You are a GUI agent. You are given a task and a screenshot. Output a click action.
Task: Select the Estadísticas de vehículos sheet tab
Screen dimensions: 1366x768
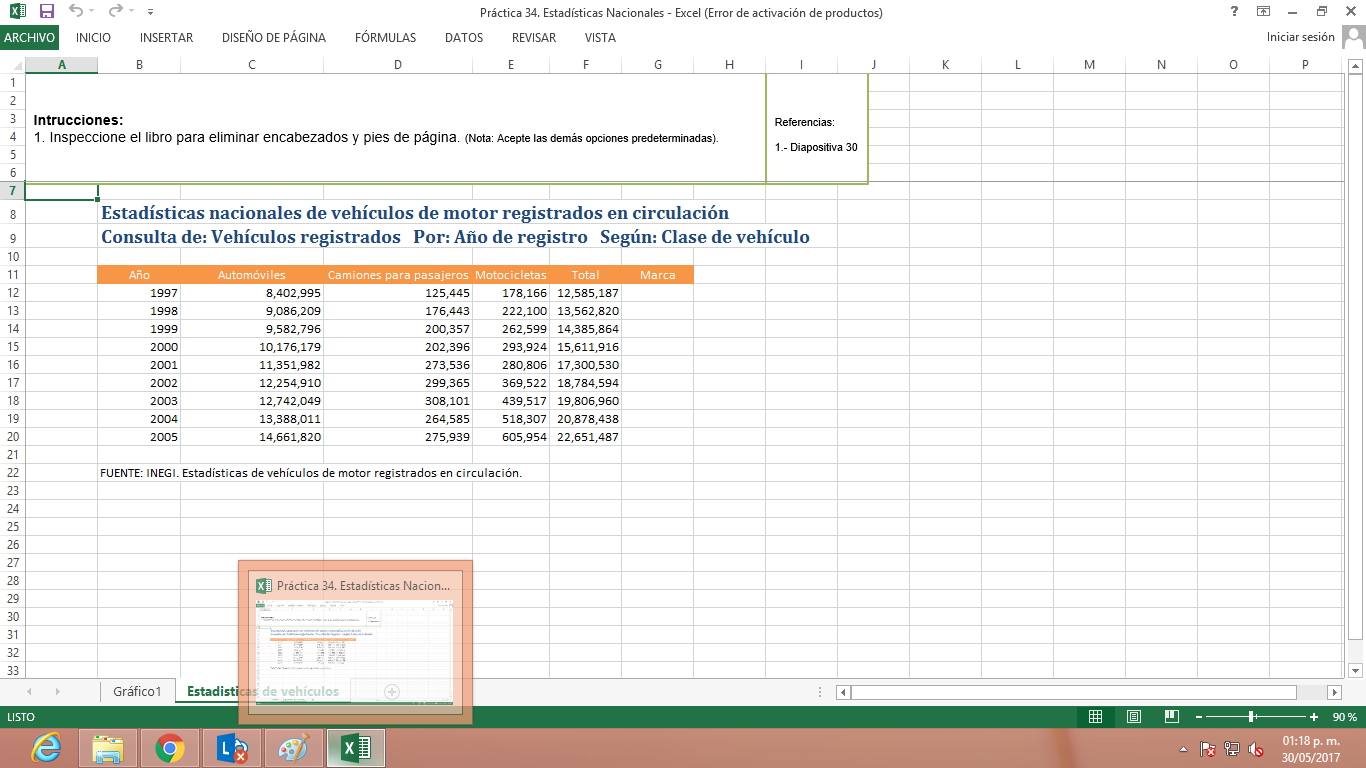click(263, 691)
